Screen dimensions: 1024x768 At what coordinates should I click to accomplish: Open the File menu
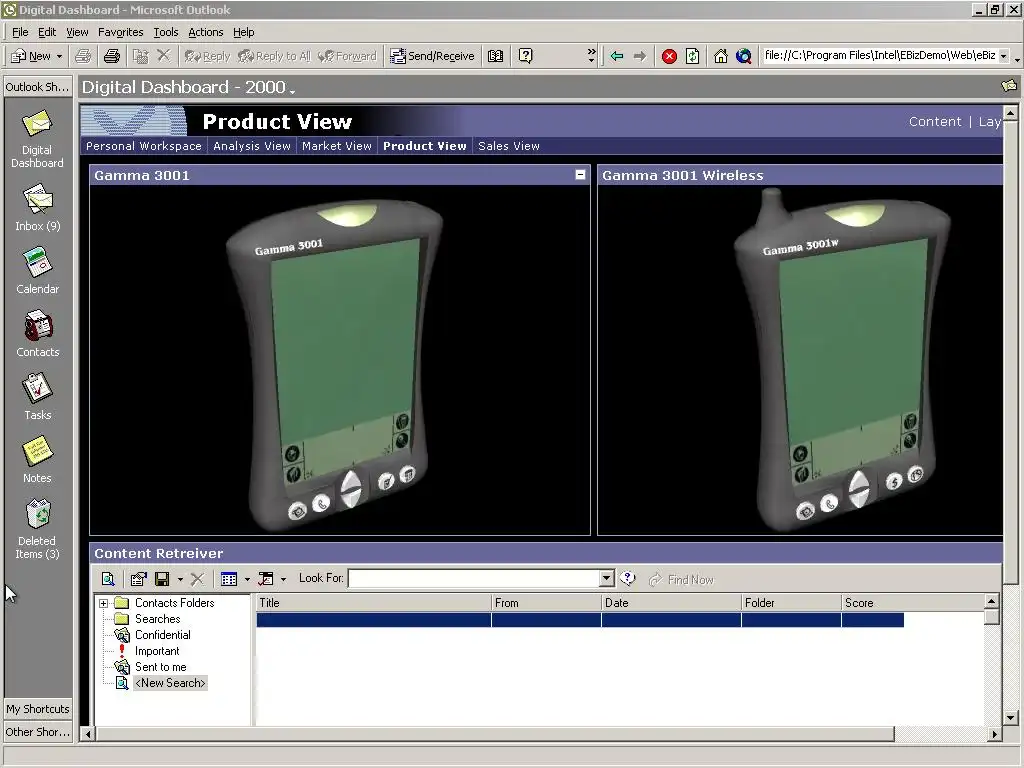click(20, 32)
